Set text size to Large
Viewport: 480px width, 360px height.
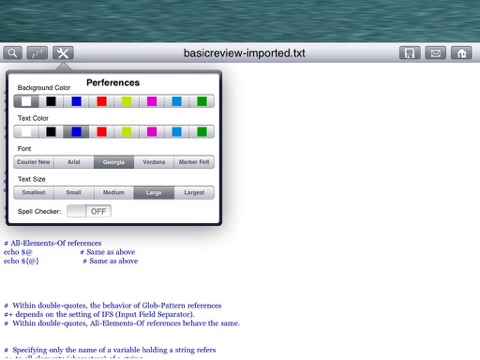click(x=154, y=192)
